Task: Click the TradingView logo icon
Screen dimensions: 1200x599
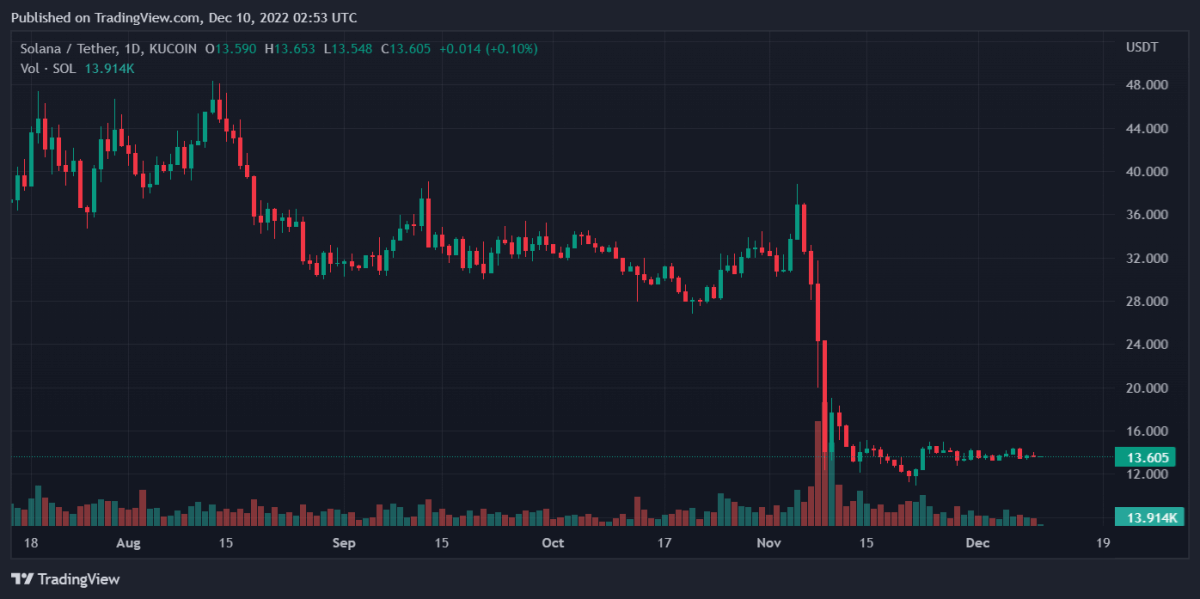Action: click(23, 579)
